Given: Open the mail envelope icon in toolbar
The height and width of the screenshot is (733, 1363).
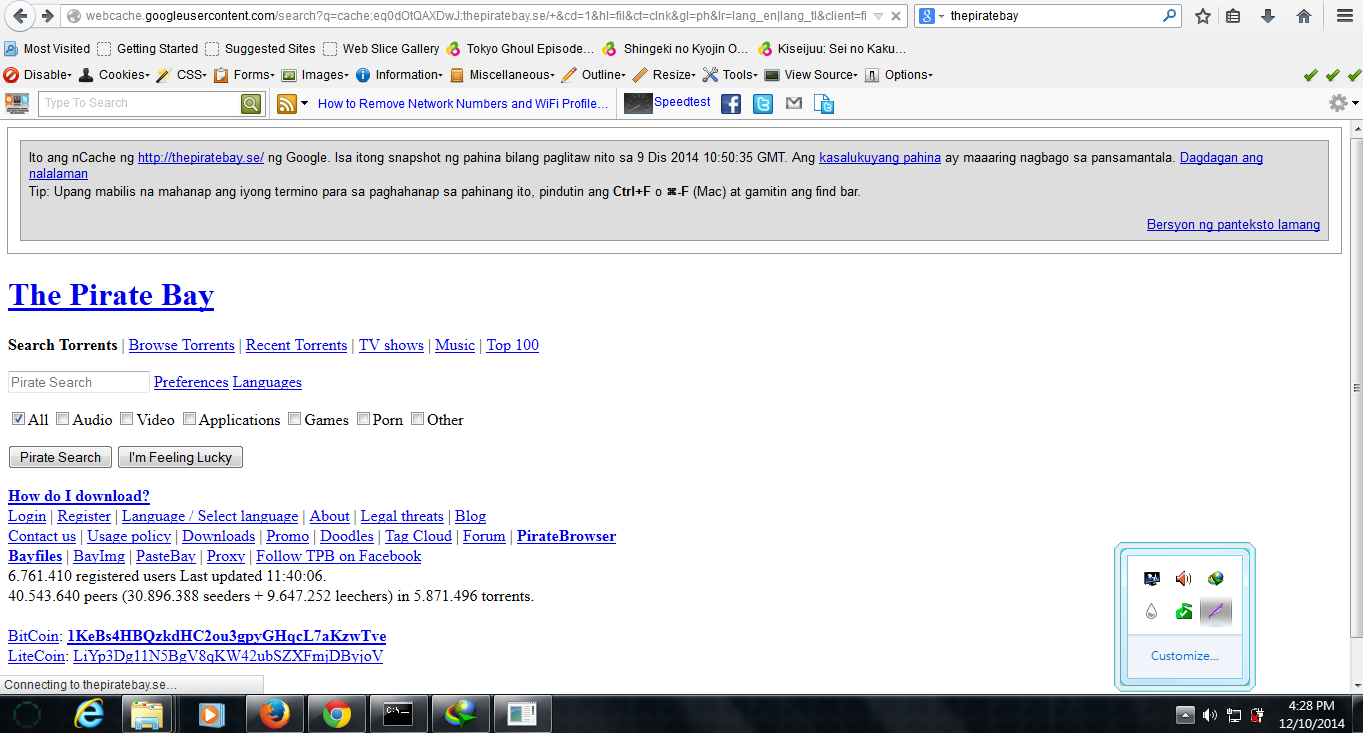Looking at the screenshot, I should (794, 103).
